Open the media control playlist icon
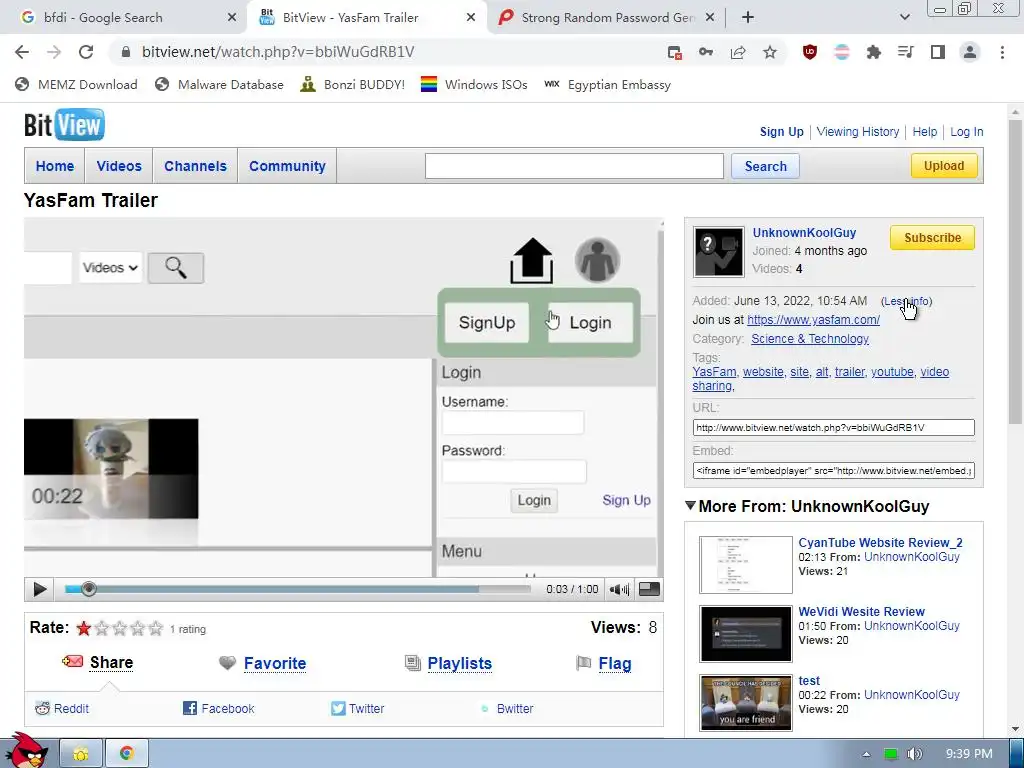The image size is (1024, 768). [x=906, y=52]
